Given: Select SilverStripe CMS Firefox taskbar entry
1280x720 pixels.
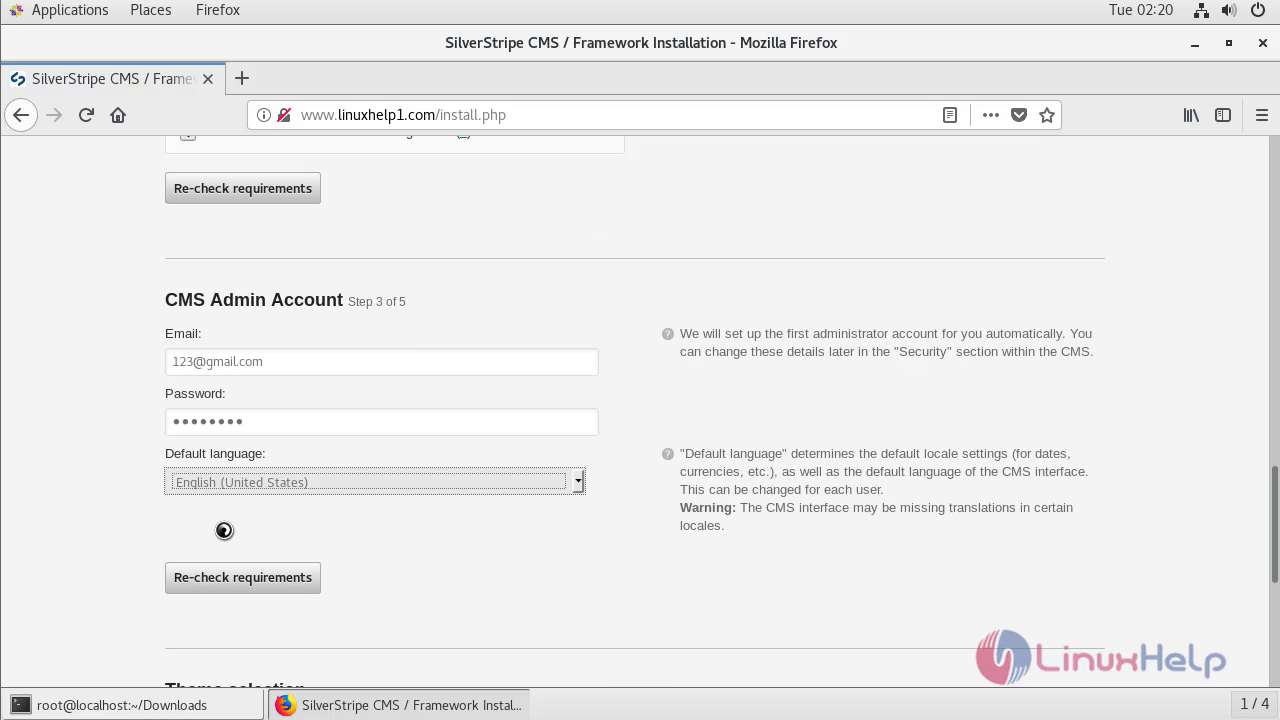Looking at the screenshot, I should coord(398,705).
